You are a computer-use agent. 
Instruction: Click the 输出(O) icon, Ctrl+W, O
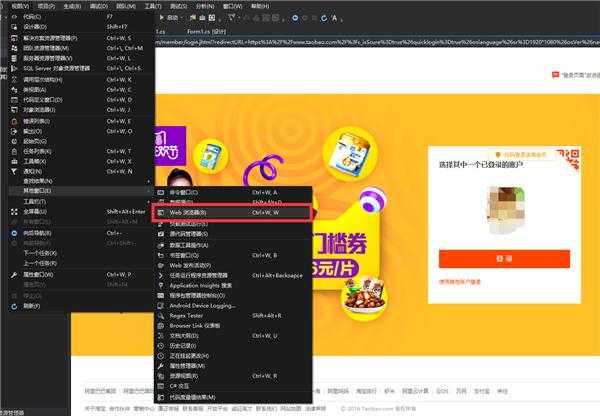pos(14,131)
